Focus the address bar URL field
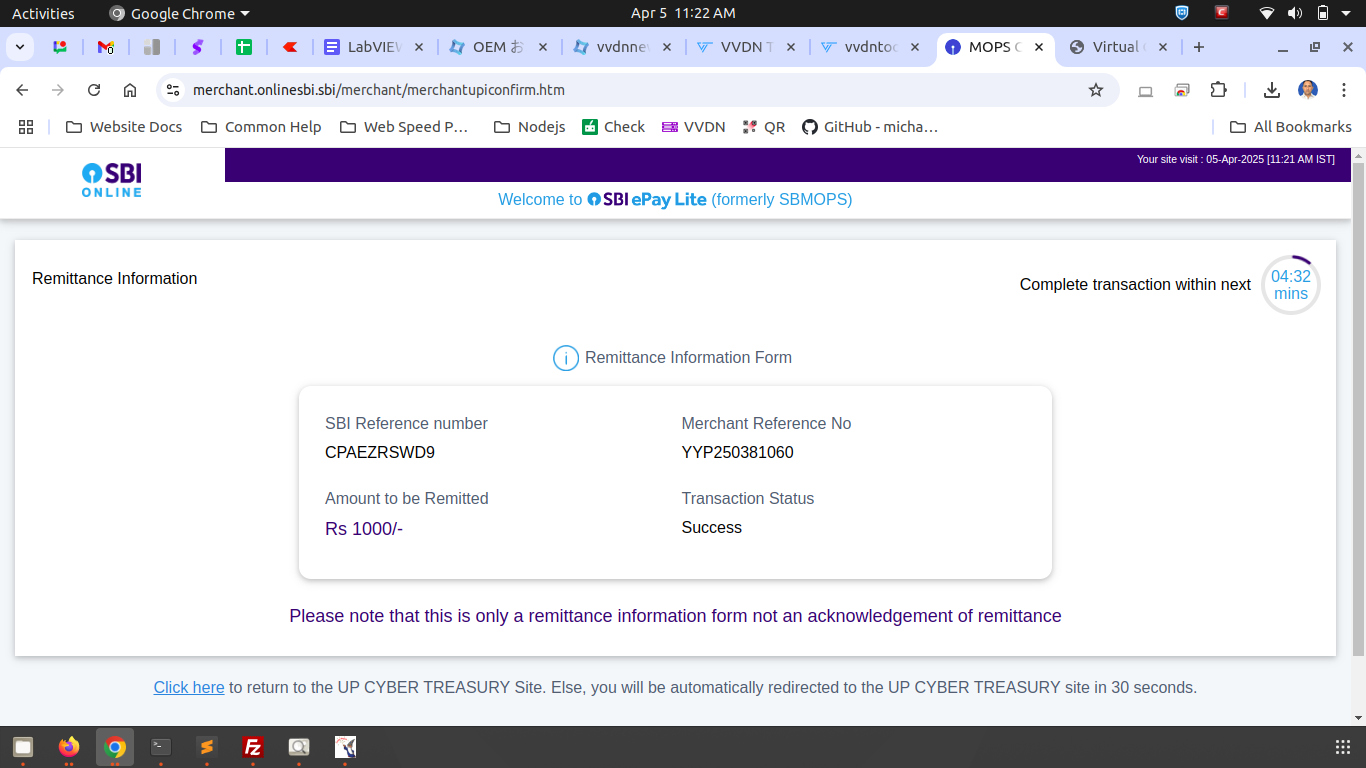1366x768 pixels. tap(600, 90)
